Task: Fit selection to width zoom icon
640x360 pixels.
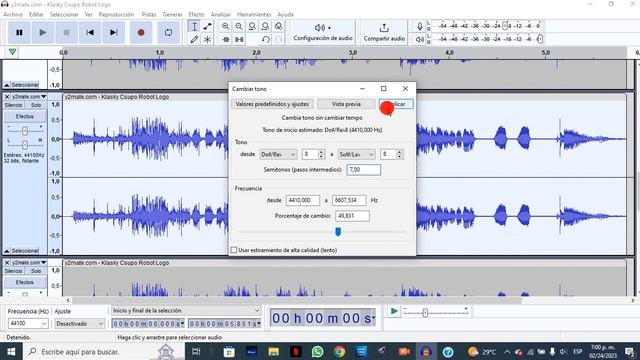Action: click(x=252, y=27)
